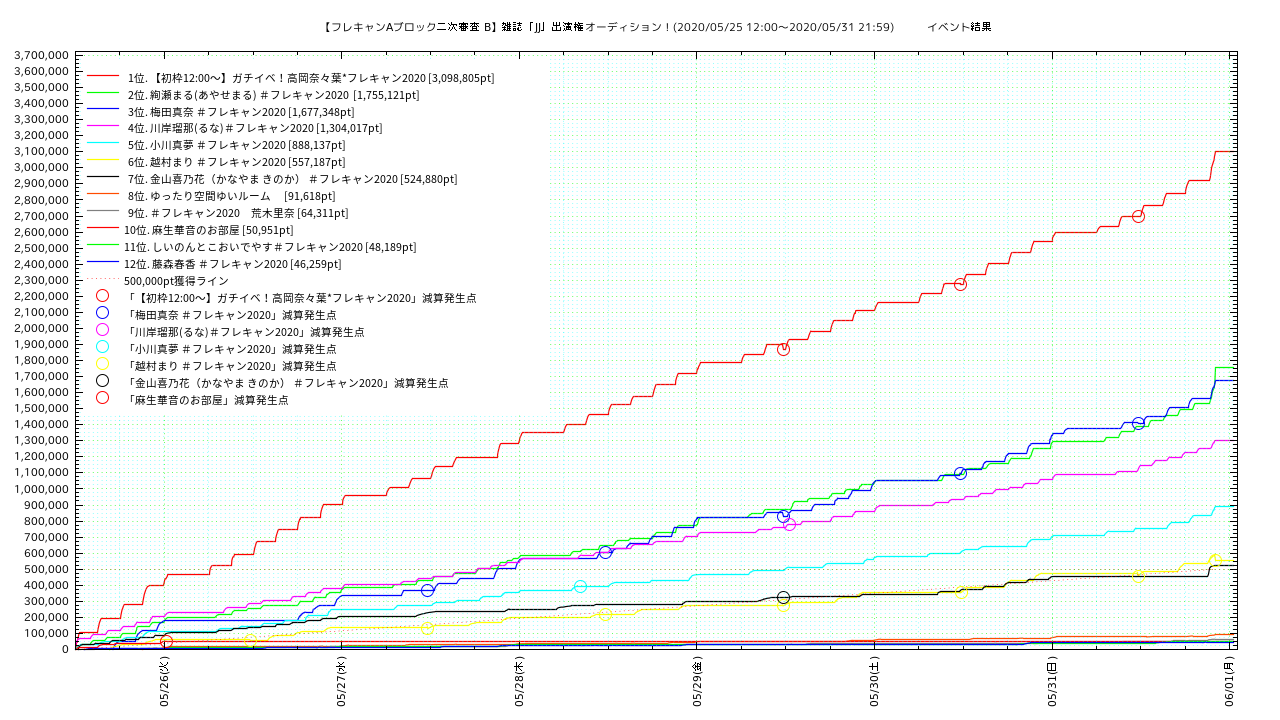The width and height of the screenshot is (1280, 720).
Task: Click green line swatch for 2位 絢瀬まる
Action: pos(103,94)
